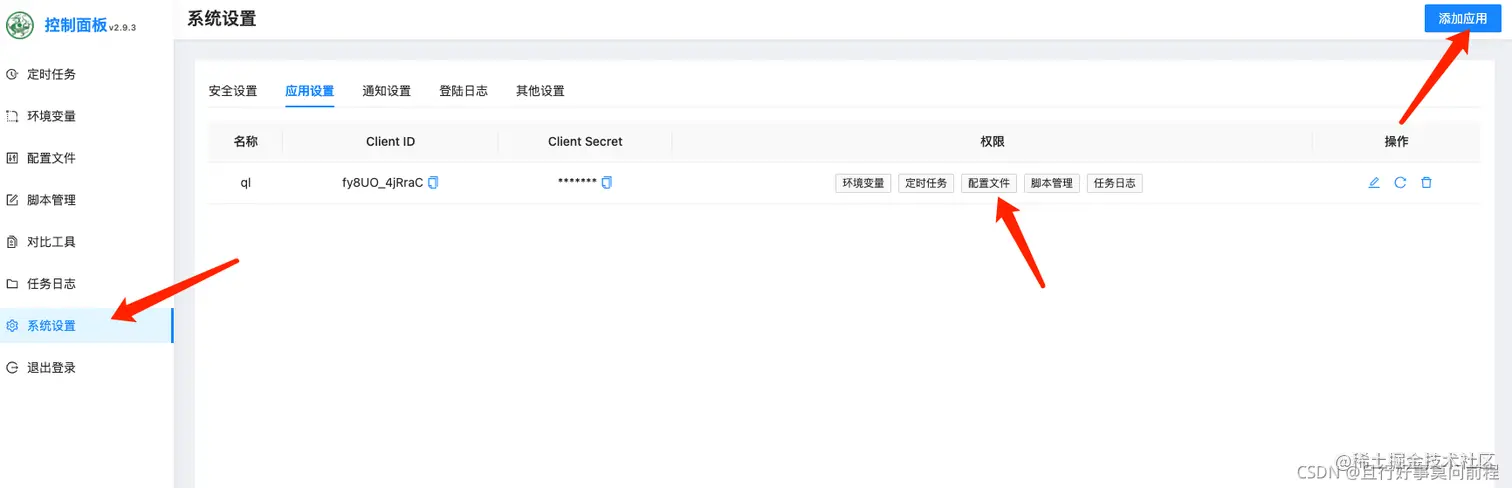
Task: Click the 名称 column header
Action: [x=246, y=142]
